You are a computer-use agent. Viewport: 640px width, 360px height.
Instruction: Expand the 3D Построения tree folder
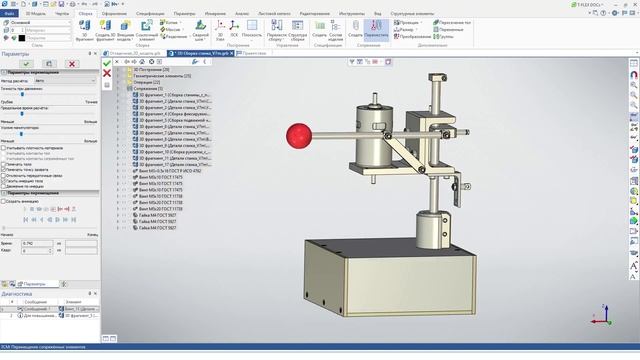point(118,70)
